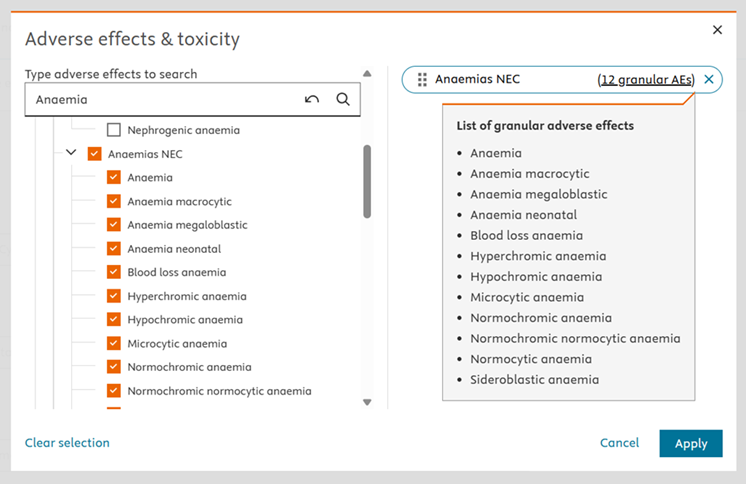Deselect Blood loss anaemia checkbox

tap(114, 272)
